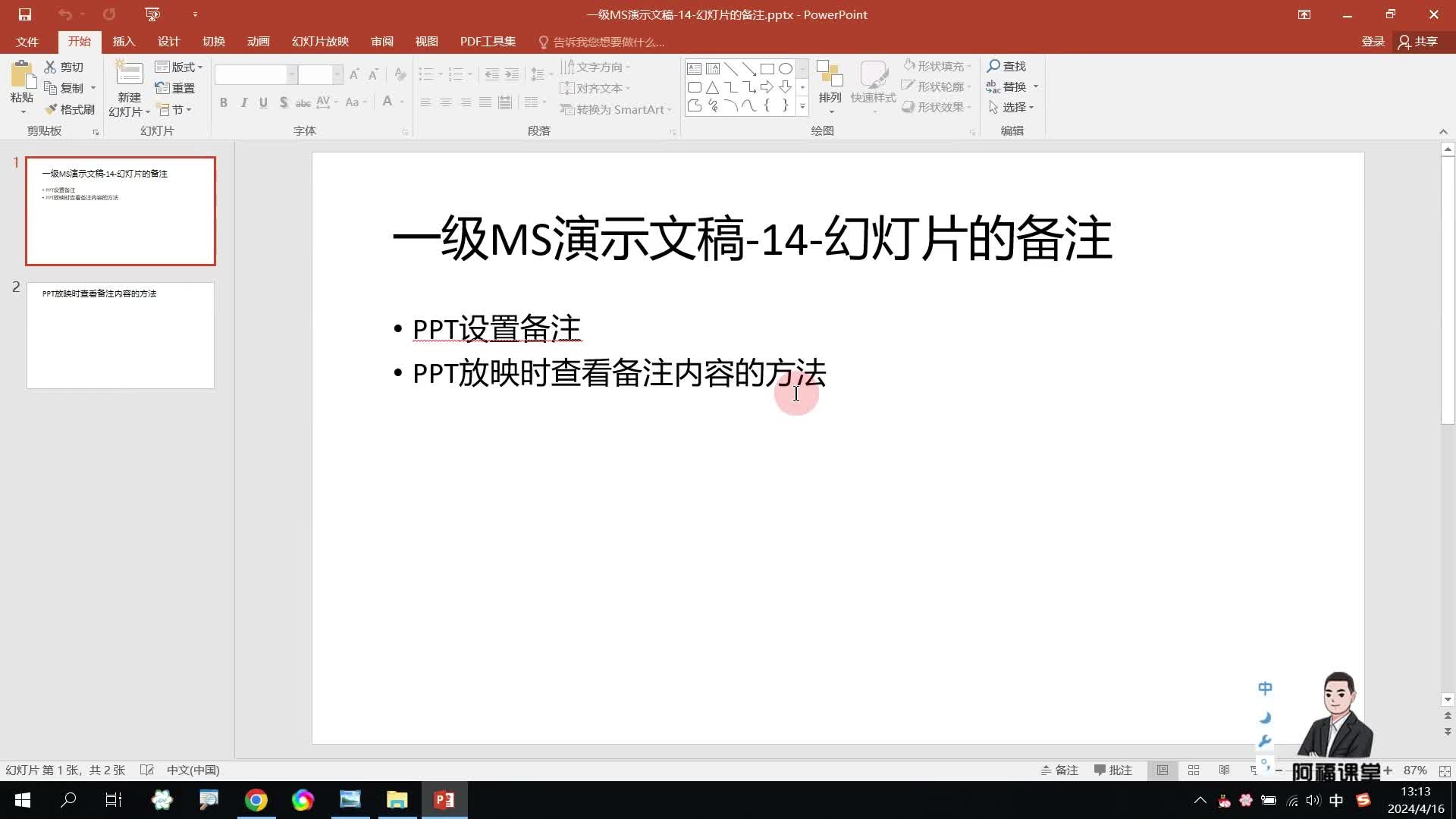This screenshot has height=819, width=1456.
Task: Justify text in paragraph group
Action: (485, 102)
